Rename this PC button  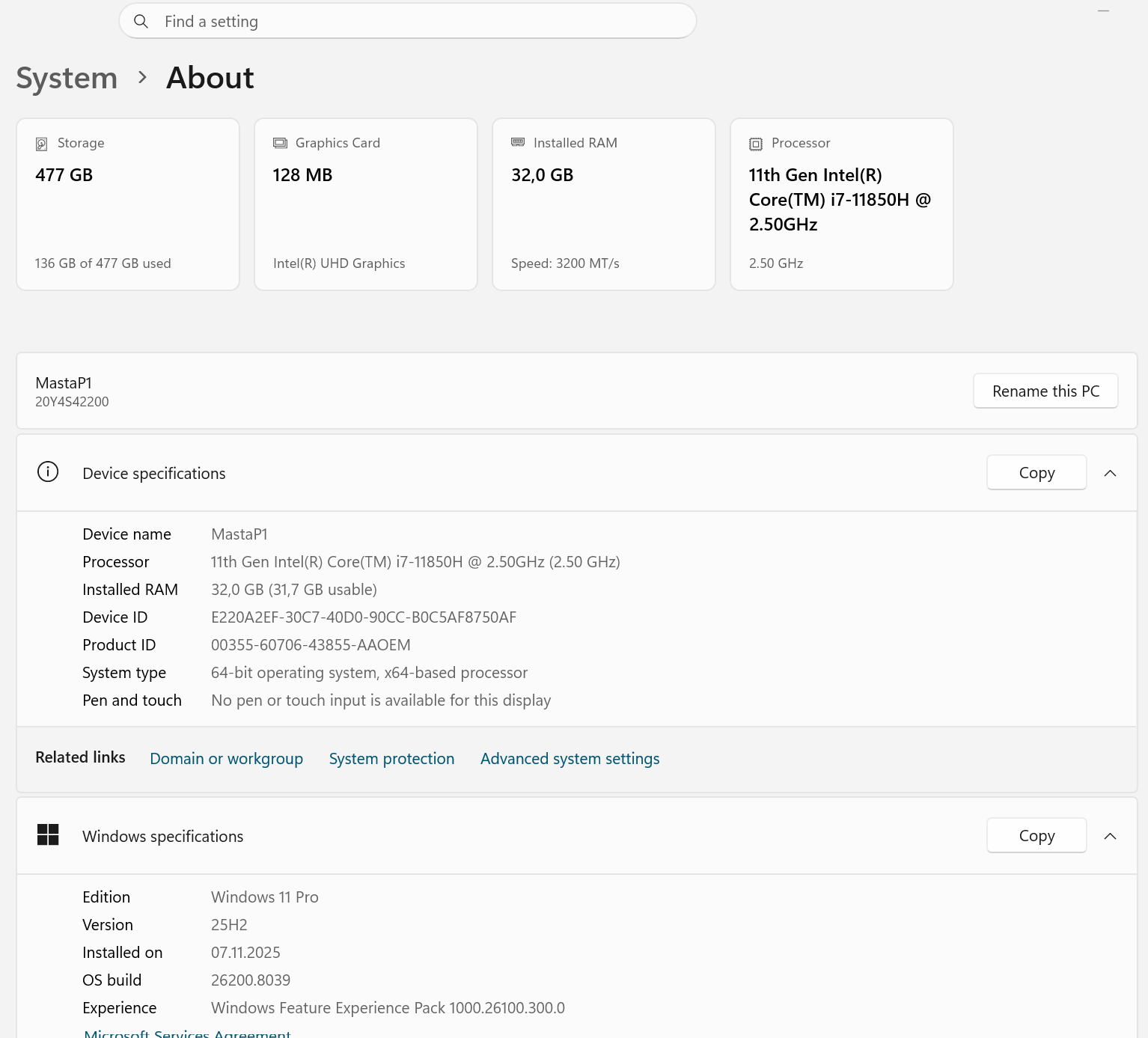pyautogui.click(x=1045, y=391)
